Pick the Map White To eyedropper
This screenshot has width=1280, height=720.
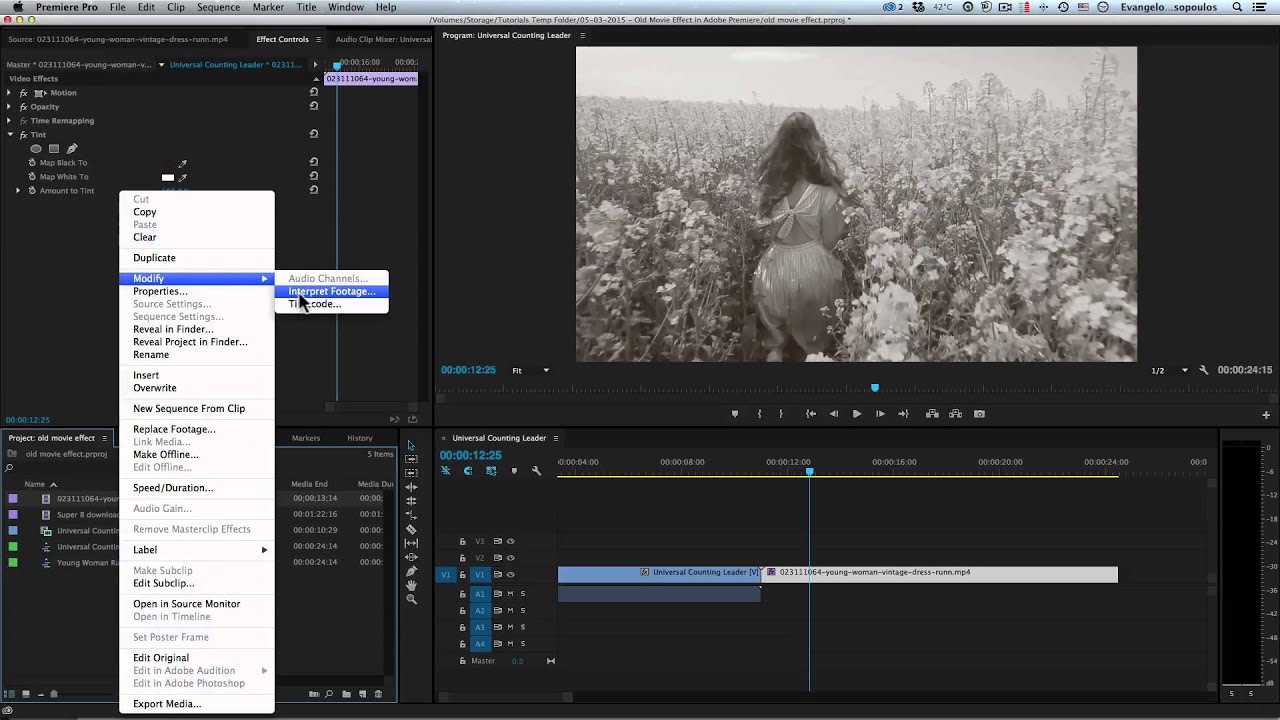tap(182, 177)
